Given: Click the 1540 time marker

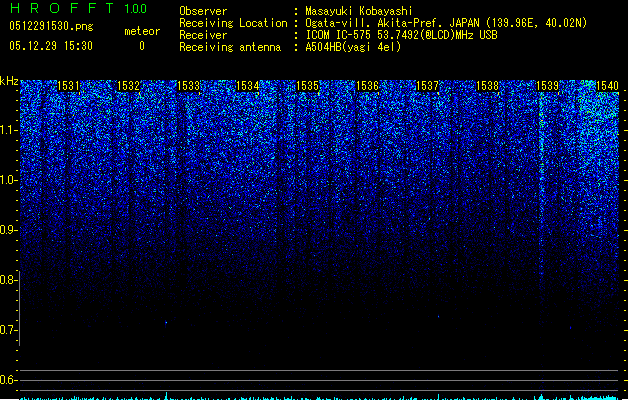Looking at the screenshot, I should pos(607,86).
